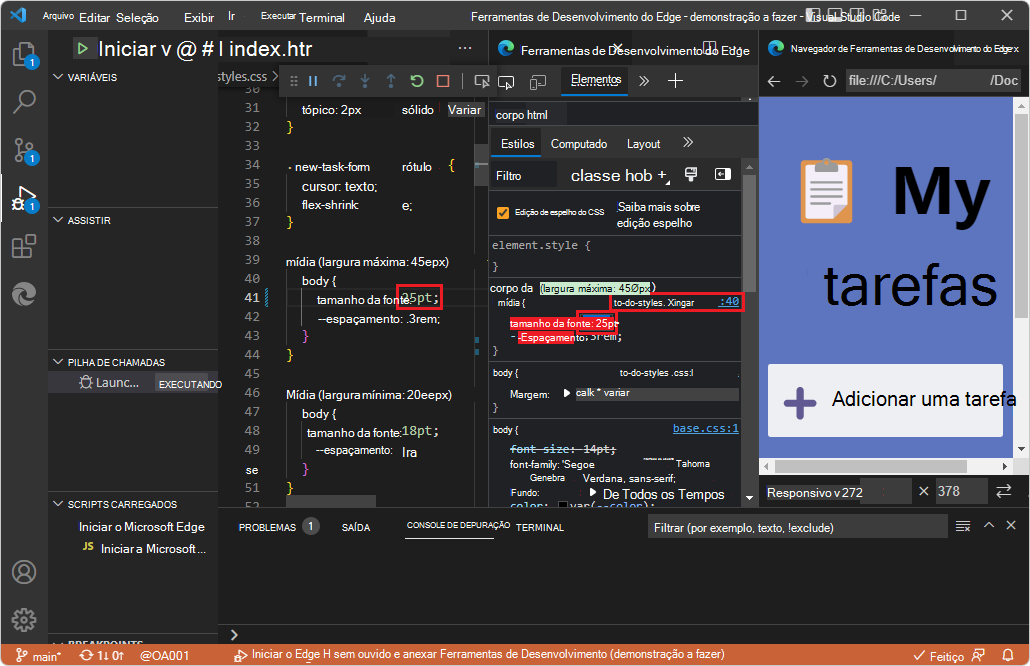
Task: Show more DevTools tabs after Elementos
Action: pos(643,81)
